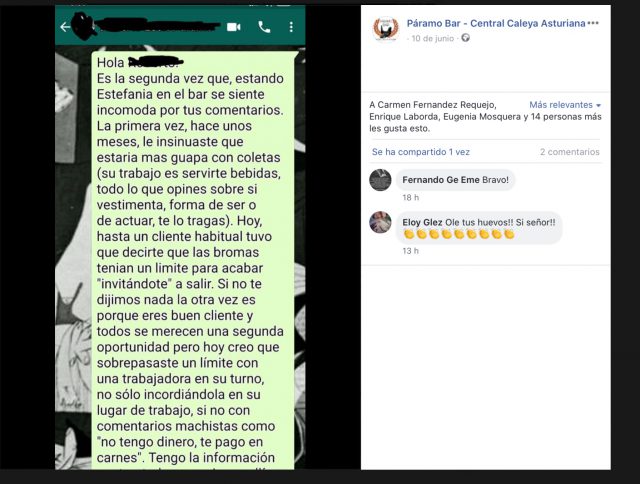
Task: Open Eloy Glez's profile avatar
Action: pos(380,222)
